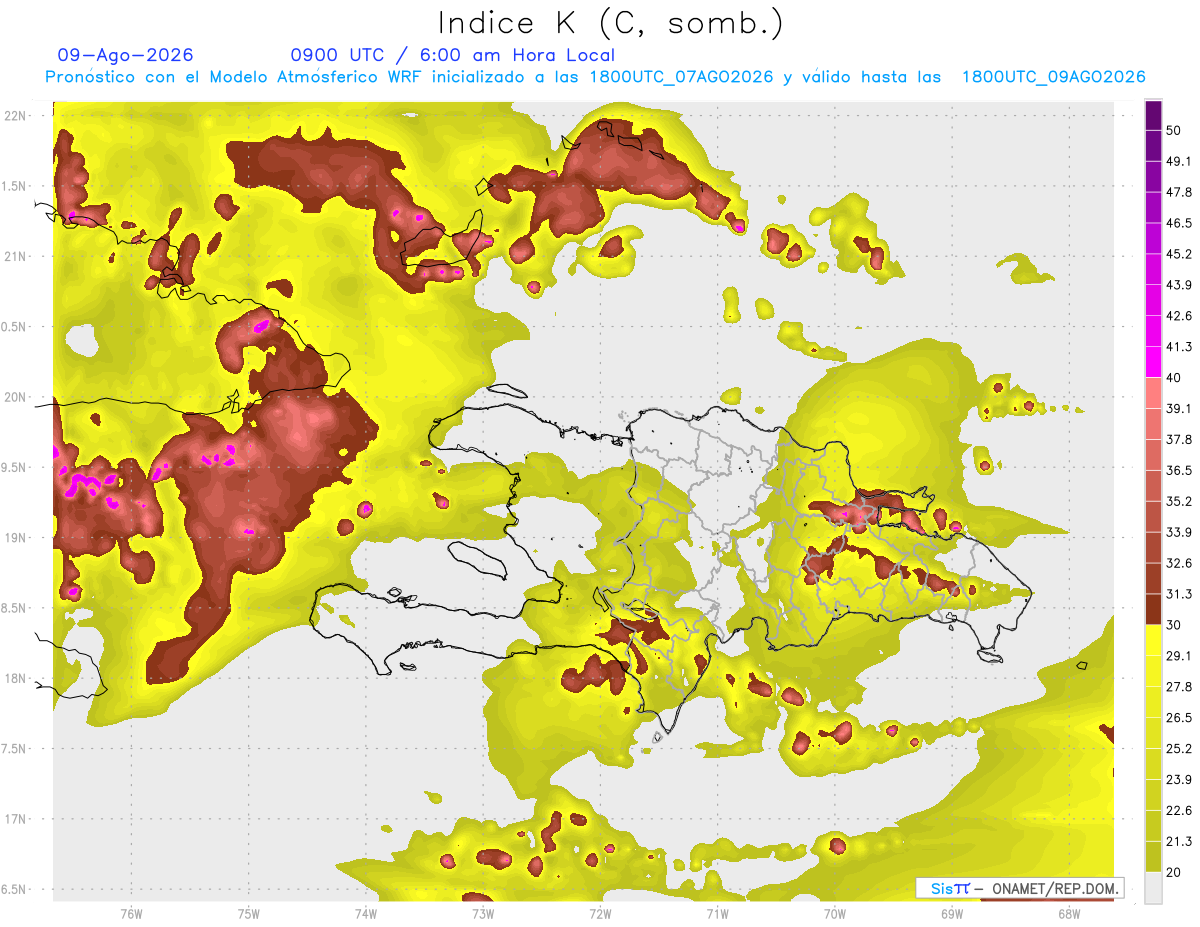Pick the bright yellow swatch between 30 and 29.1

coord(1153,640)
